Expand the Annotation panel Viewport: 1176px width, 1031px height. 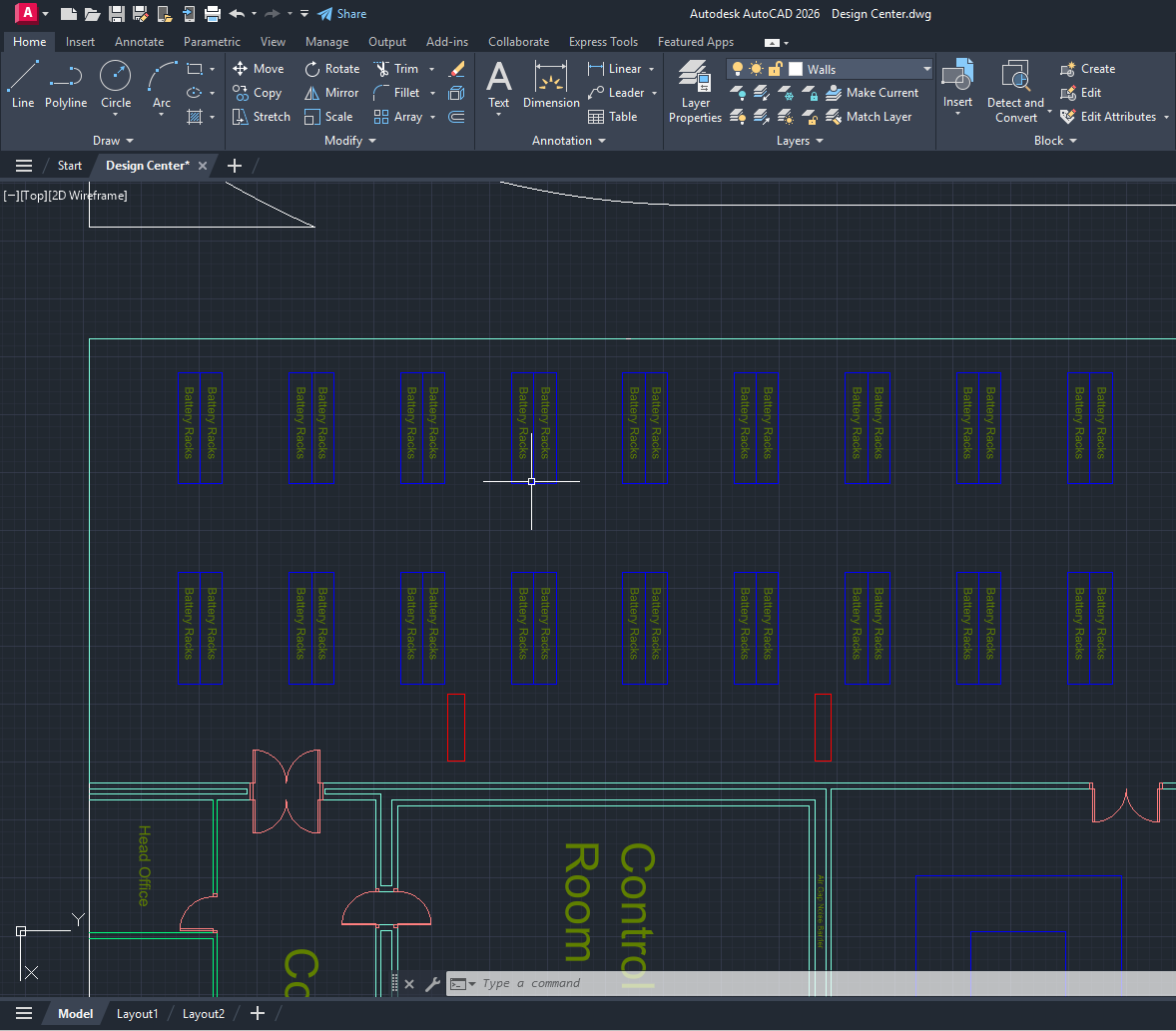coord(568,140)
